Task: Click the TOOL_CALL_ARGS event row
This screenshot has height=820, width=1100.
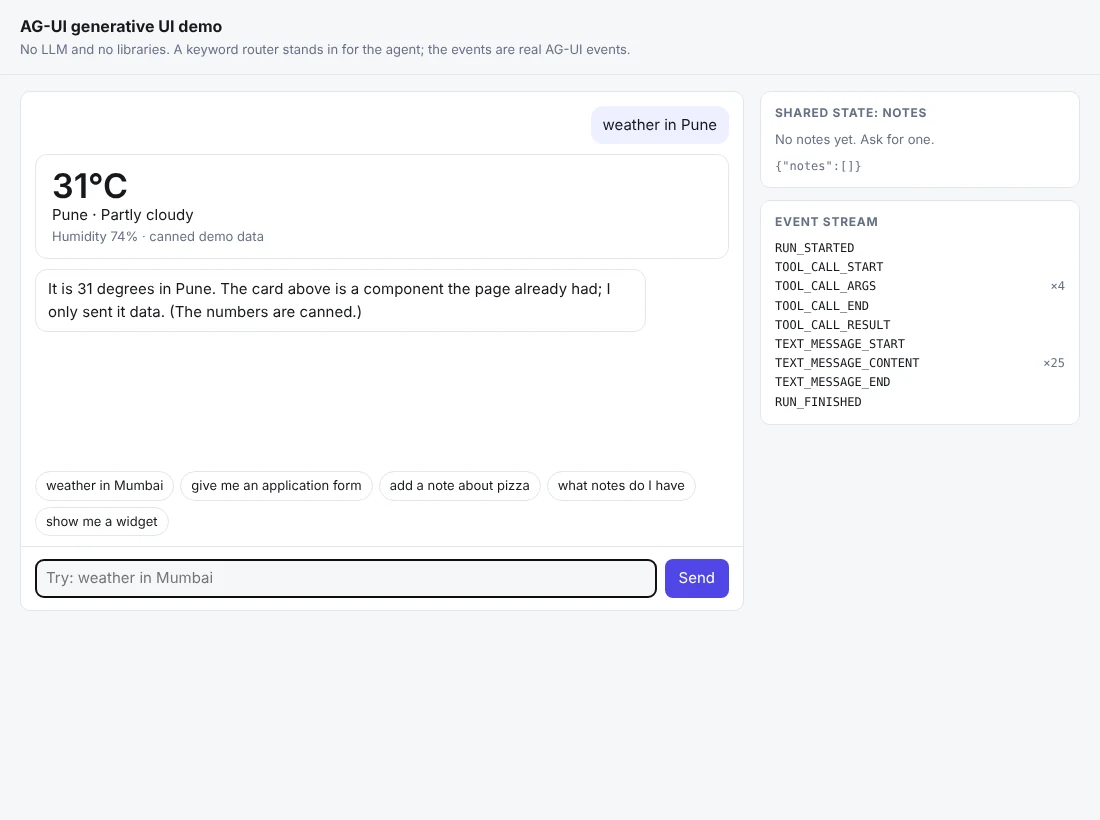Action: pyautogui.click(x=920, y=286)
